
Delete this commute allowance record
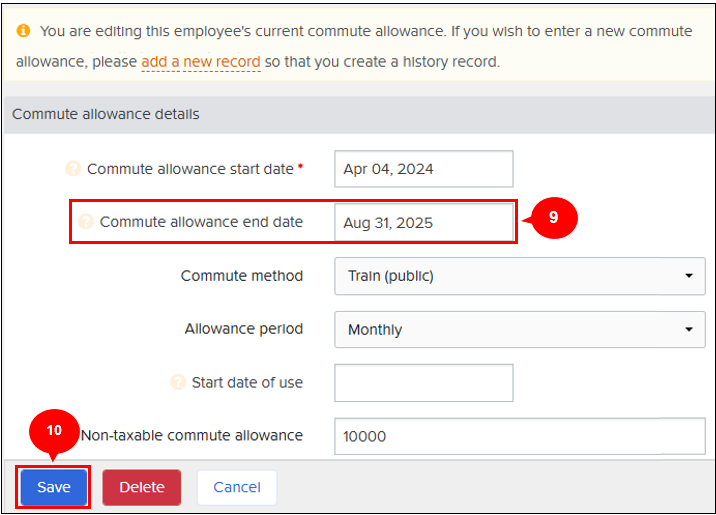142,487
